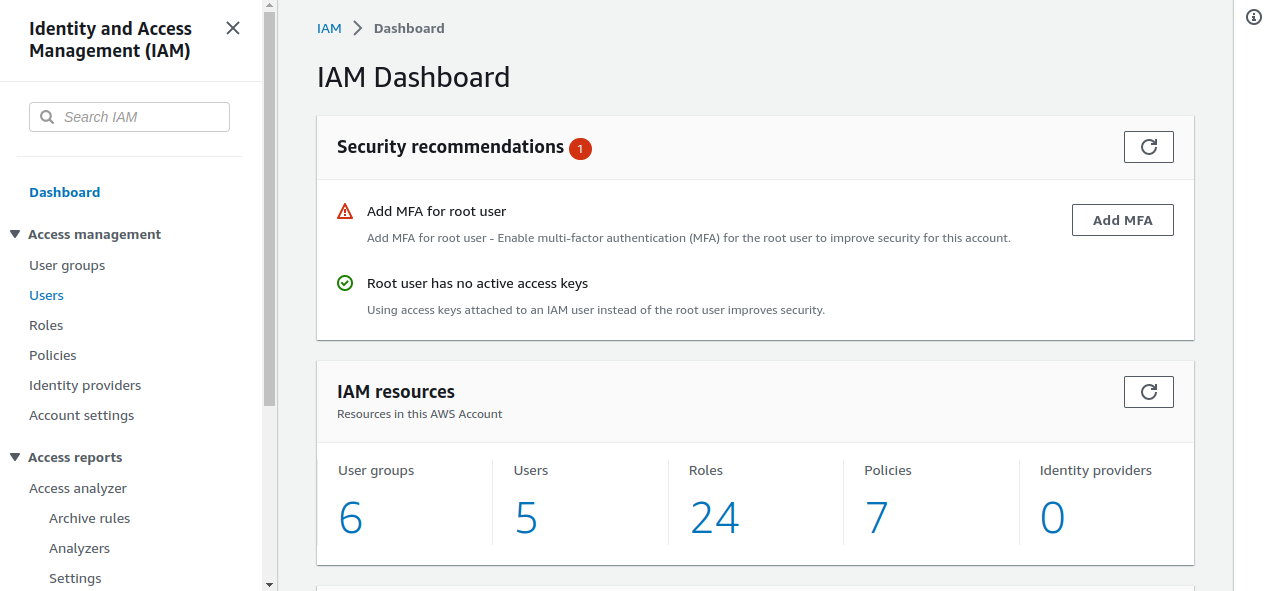Open the info panel icon
1269x591 pixels.
coord(1254,17)
